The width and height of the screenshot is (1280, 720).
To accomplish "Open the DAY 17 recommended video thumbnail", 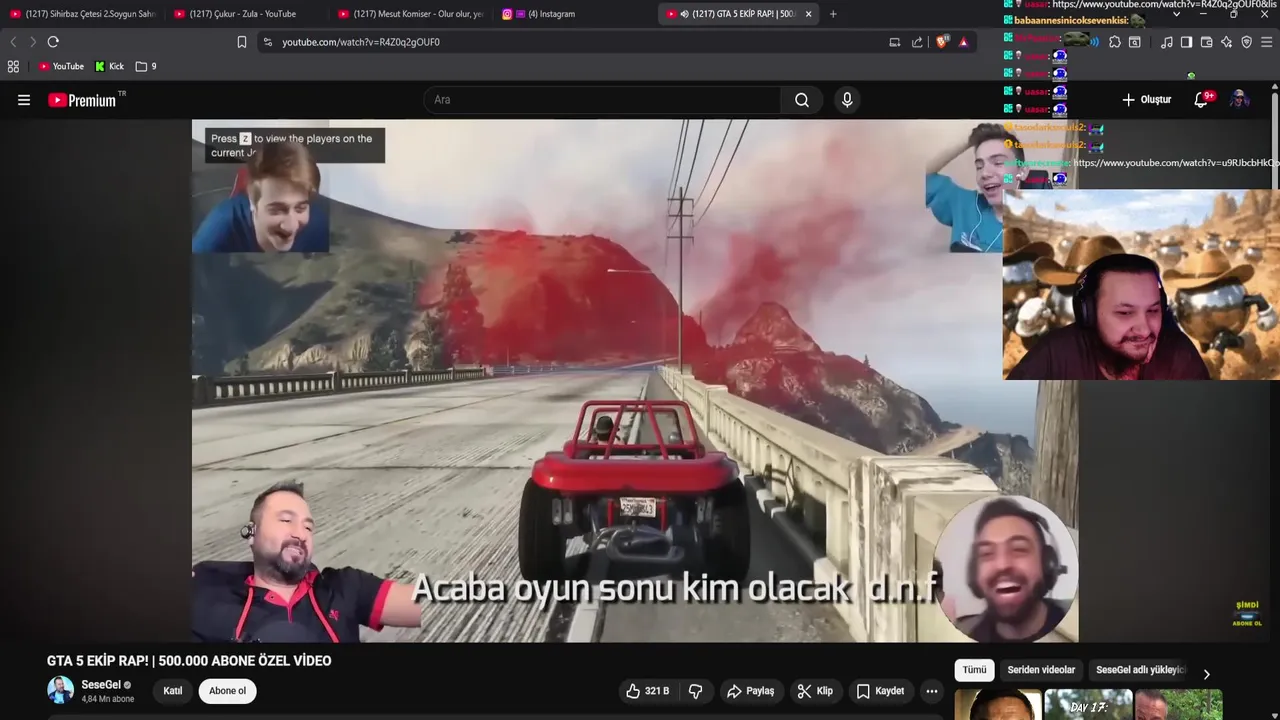I will (x=1088, y=704).
